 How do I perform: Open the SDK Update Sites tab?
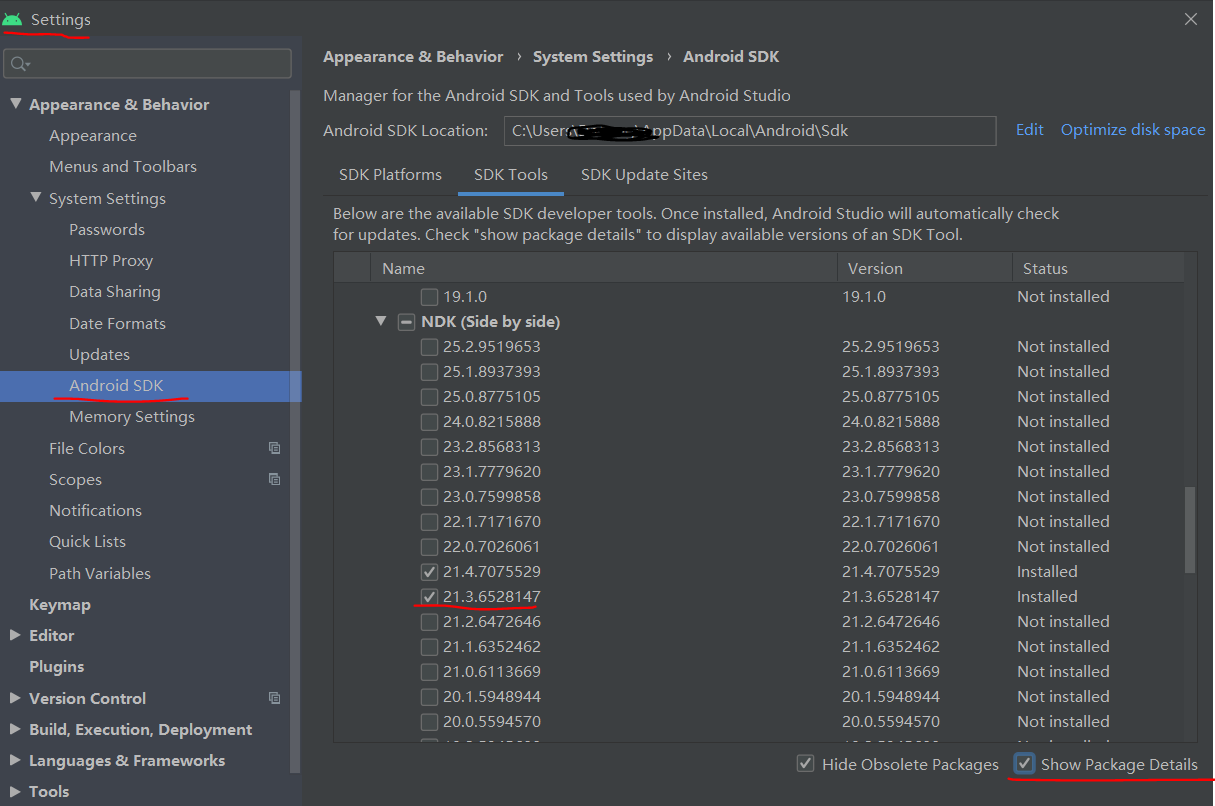(x=644, y=175)
